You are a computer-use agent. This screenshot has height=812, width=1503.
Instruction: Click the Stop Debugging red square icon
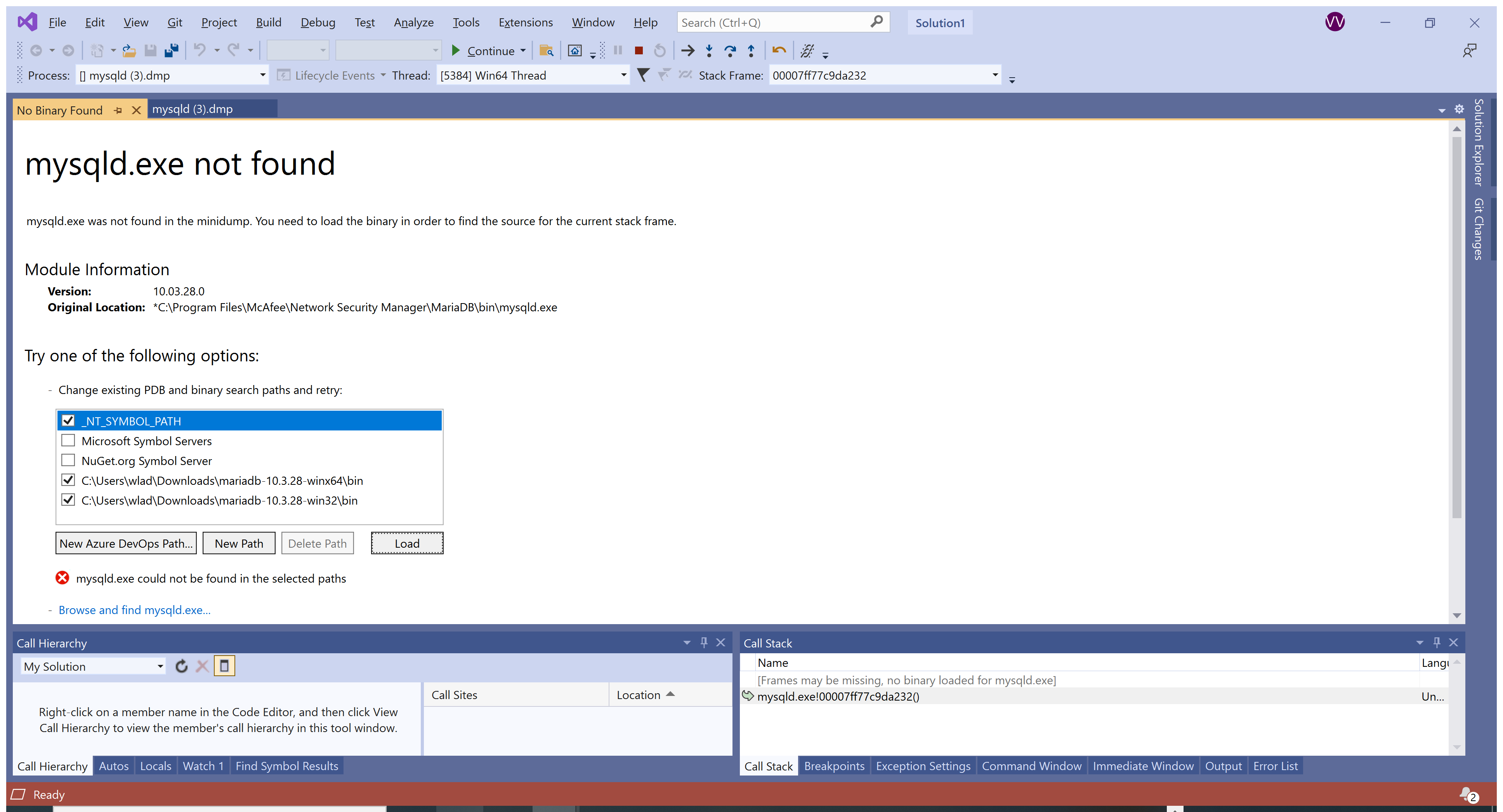click(638, 51)
